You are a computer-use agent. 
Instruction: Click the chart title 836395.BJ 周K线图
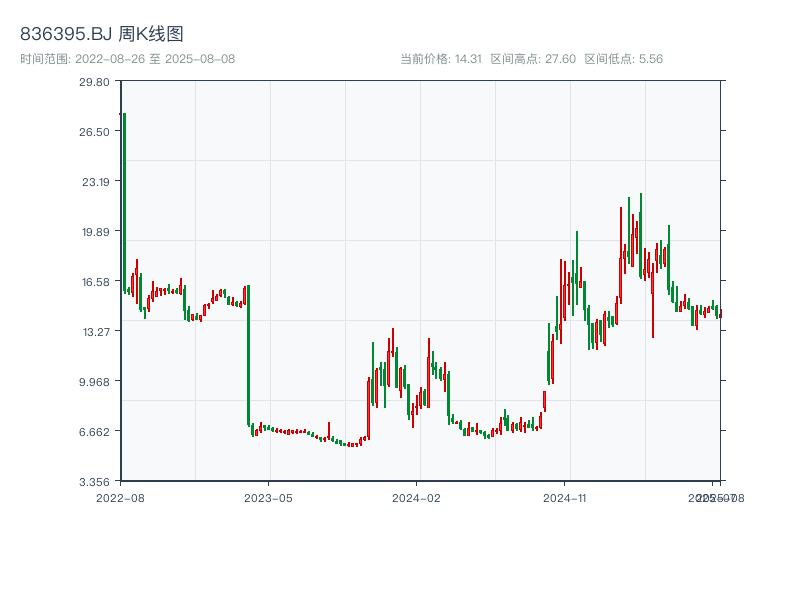click(102, 34)
